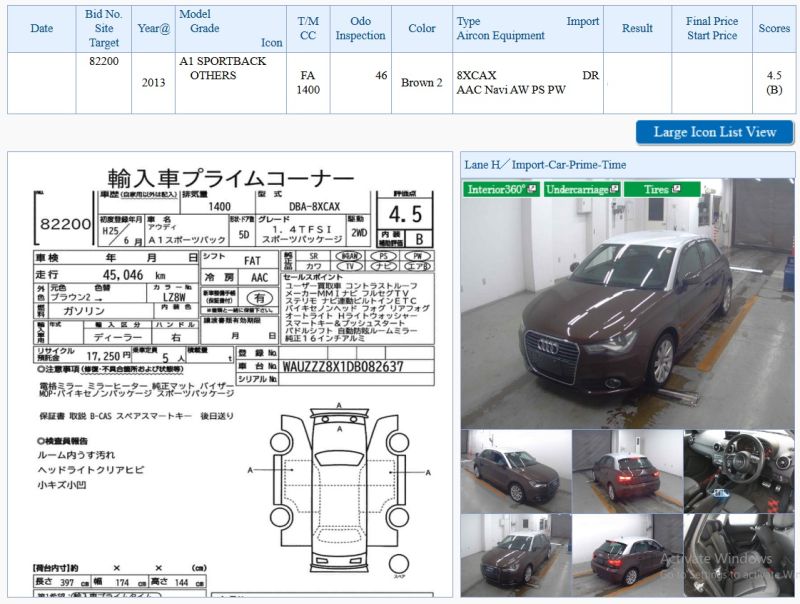
Task: Click the Large Icon List View button
Action: point(714,132)
